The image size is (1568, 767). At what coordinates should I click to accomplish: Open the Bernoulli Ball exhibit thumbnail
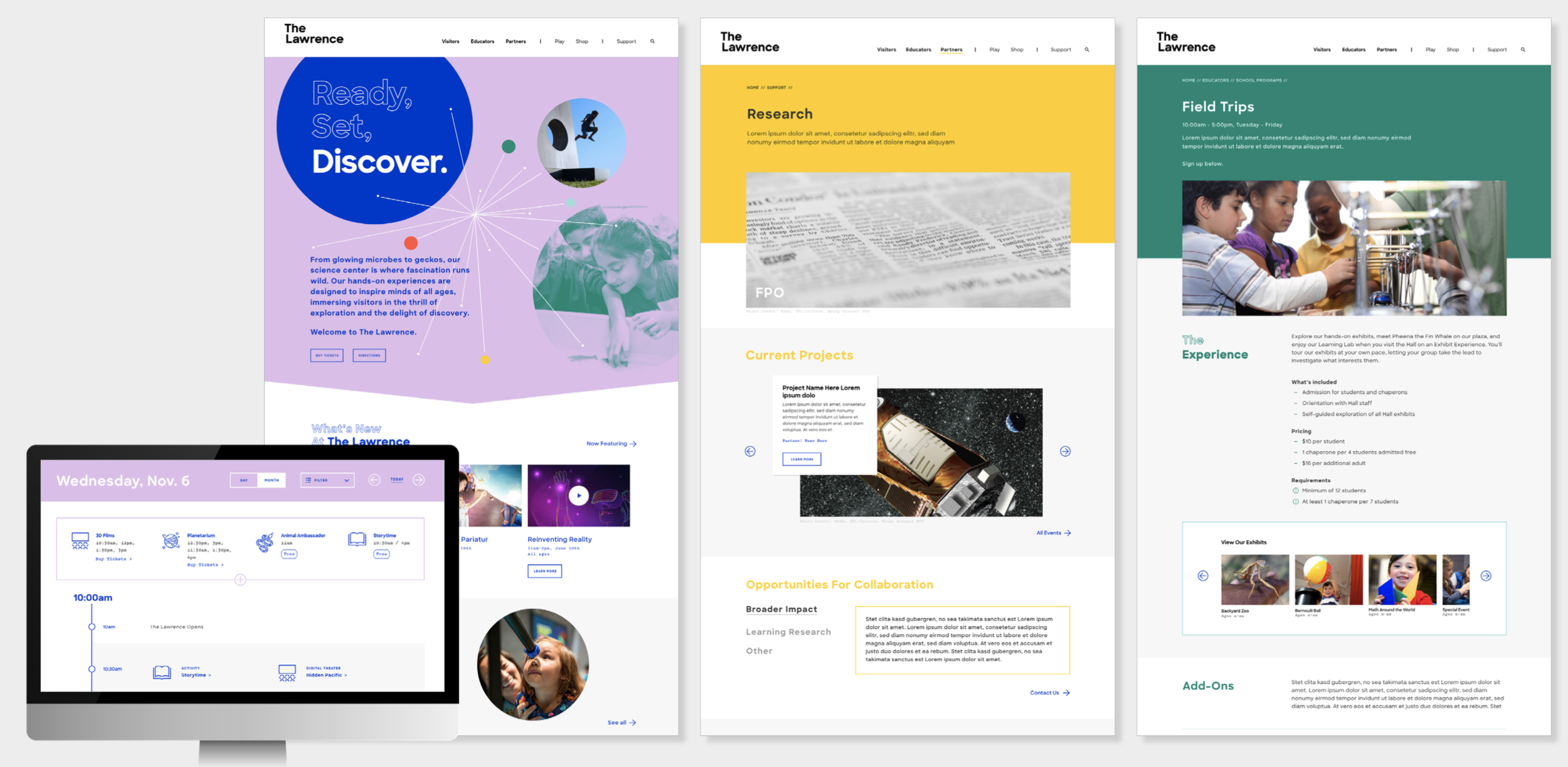pyautogui.click(x=1328, y=579)
